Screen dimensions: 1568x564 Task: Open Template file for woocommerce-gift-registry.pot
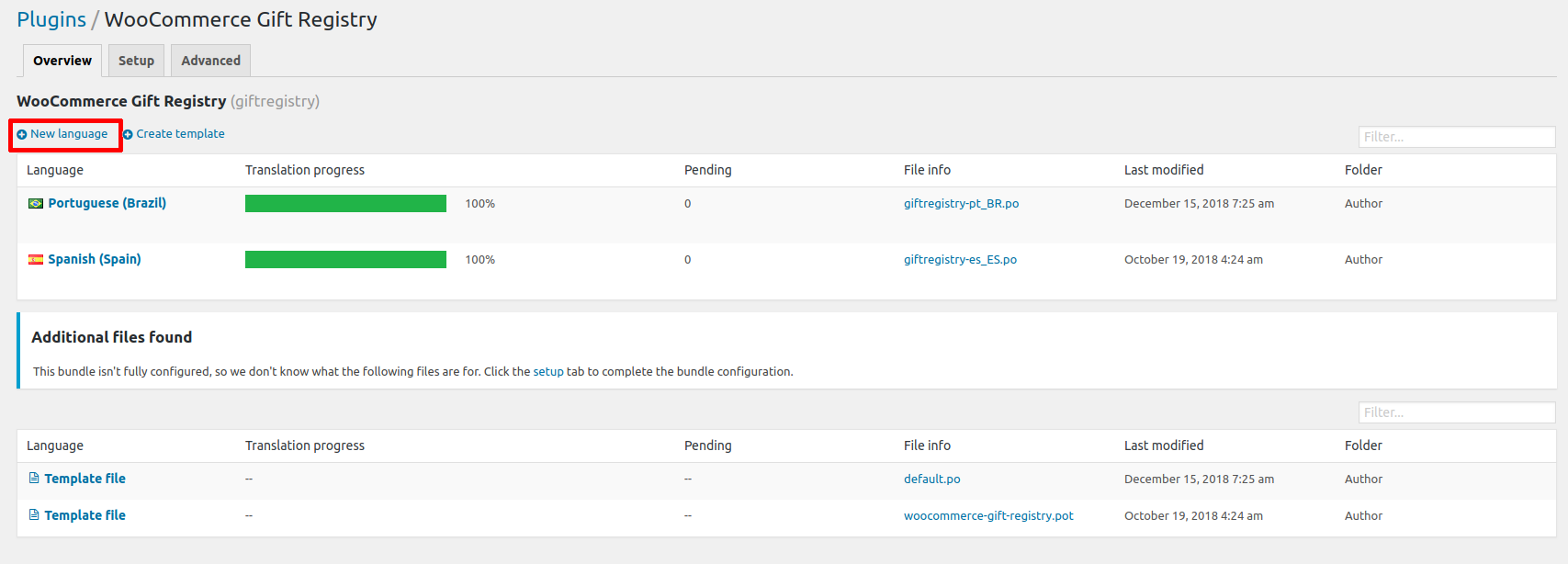click(85, 515)
